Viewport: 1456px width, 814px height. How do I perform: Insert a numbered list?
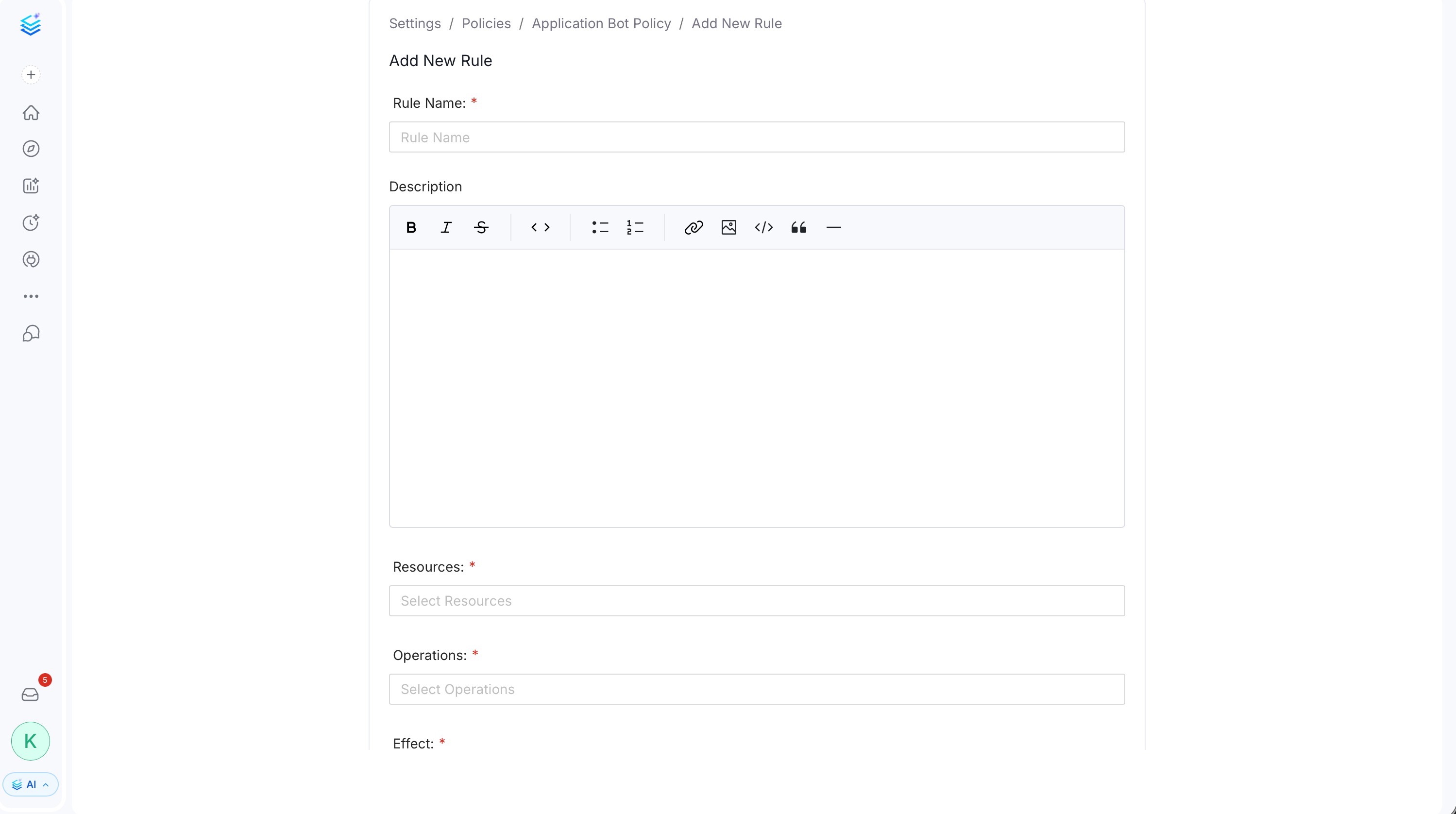click(x=635, y=227)
